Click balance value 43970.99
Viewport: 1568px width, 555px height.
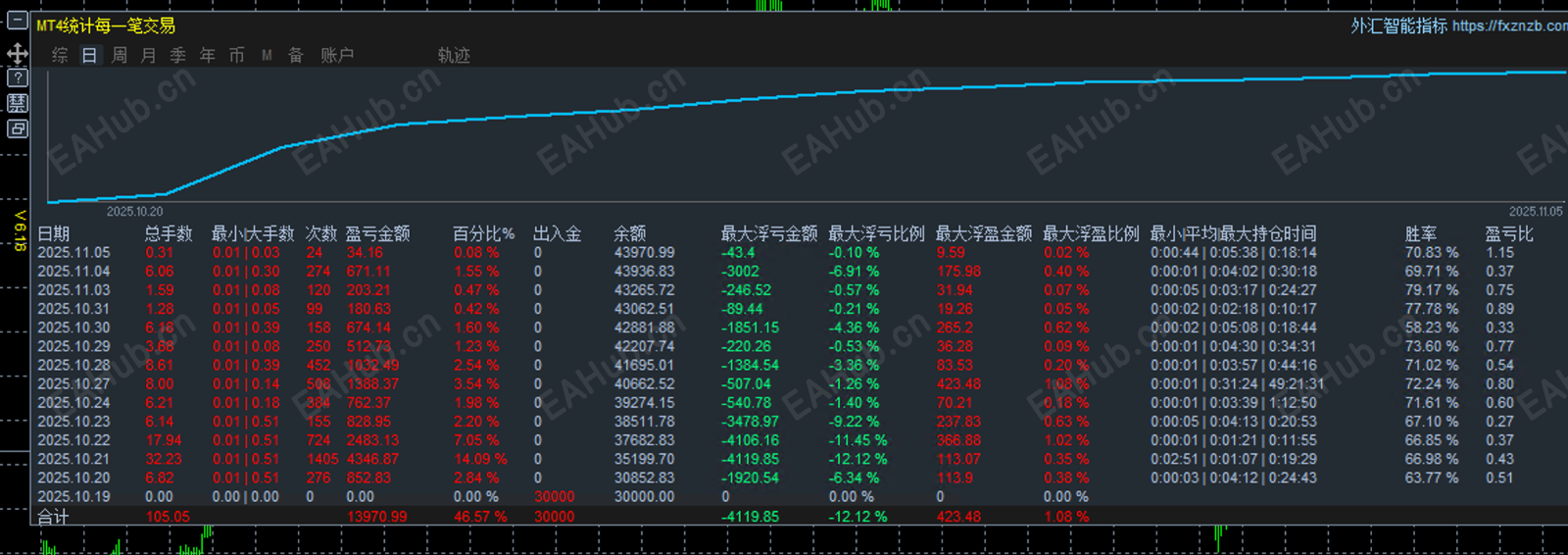(x=644, y=253)
